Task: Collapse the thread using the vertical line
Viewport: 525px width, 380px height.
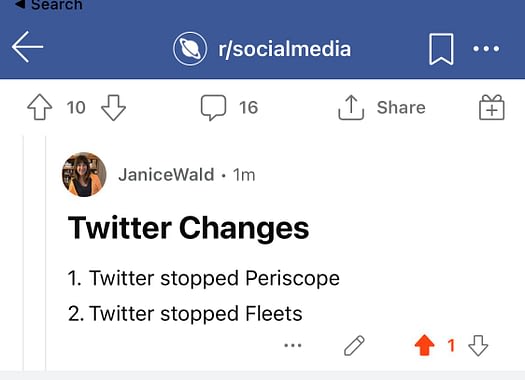Action: 46,253
